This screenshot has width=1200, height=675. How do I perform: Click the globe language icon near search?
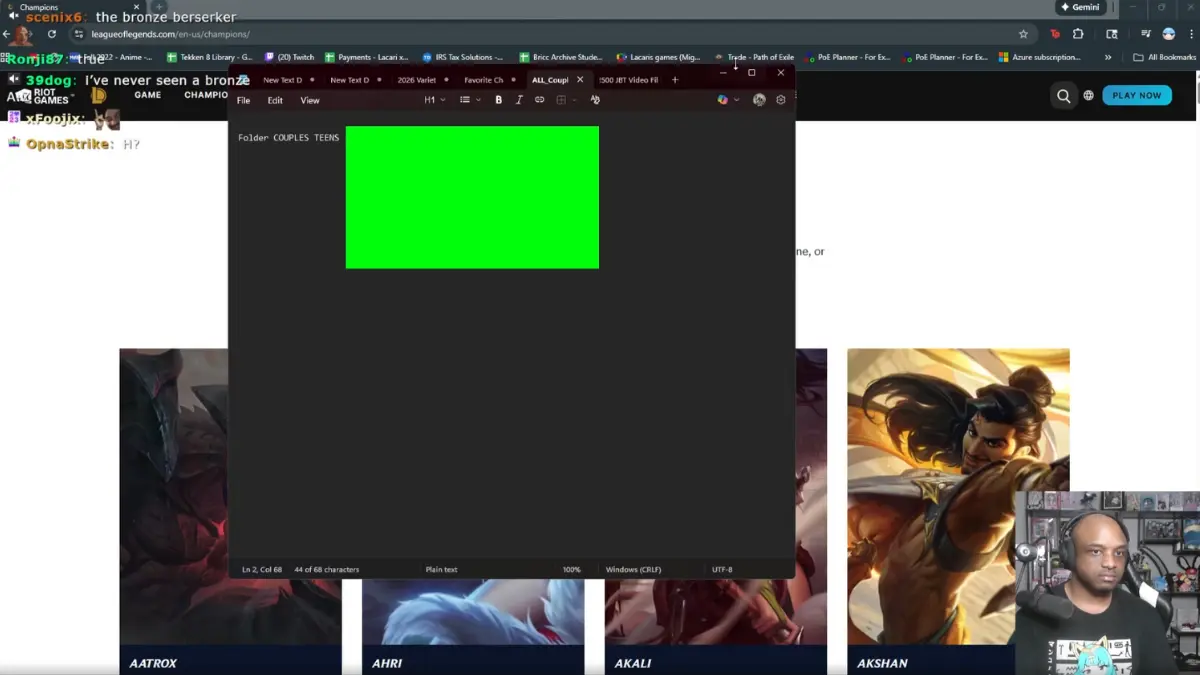coord(1086,96)
